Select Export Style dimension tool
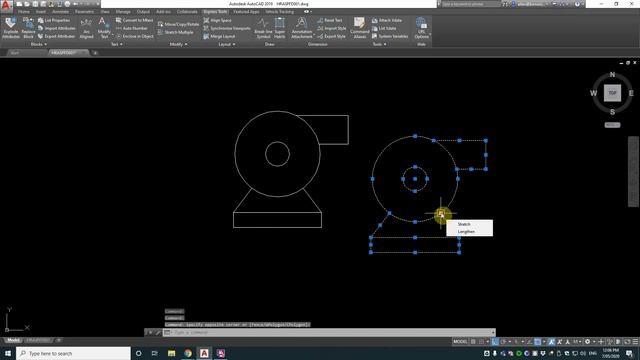This screenshot has width=640, height=360. 331,36
